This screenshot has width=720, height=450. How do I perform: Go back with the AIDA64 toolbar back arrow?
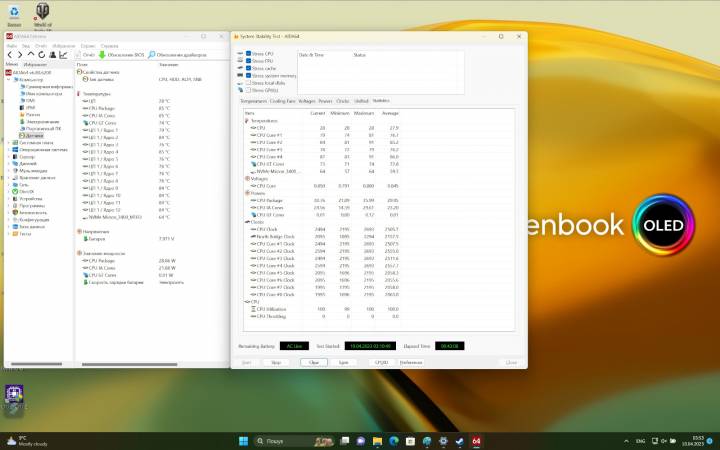pyautogui.click(x=10, y=55)
